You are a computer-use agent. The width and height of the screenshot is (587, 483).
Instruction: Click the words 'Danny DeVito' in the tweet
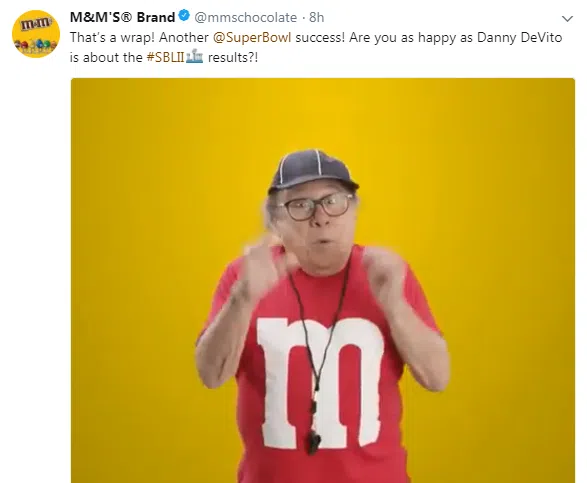click(x=520, y=37)
